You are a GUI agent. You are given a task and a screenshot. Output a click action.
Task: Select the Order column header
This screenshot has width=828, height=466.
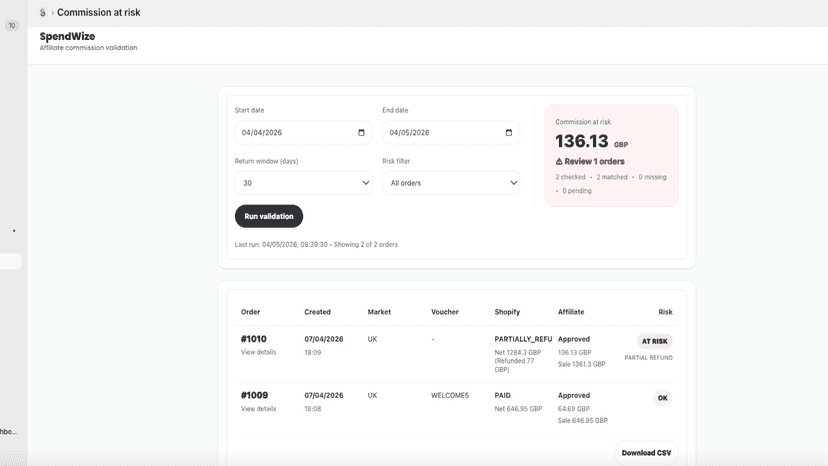(250, 312)
